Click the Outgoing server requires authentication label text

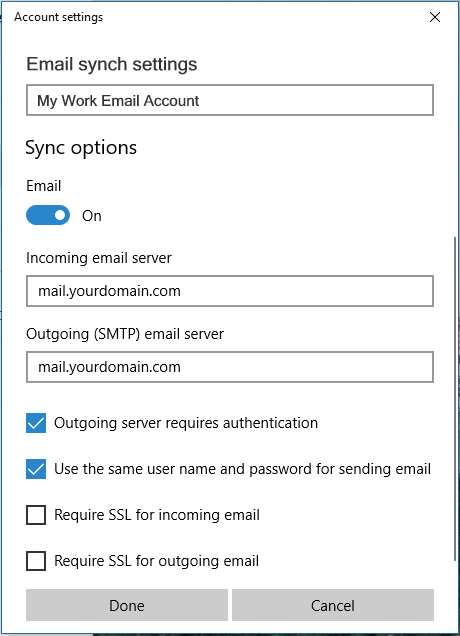tap(186, 423)
